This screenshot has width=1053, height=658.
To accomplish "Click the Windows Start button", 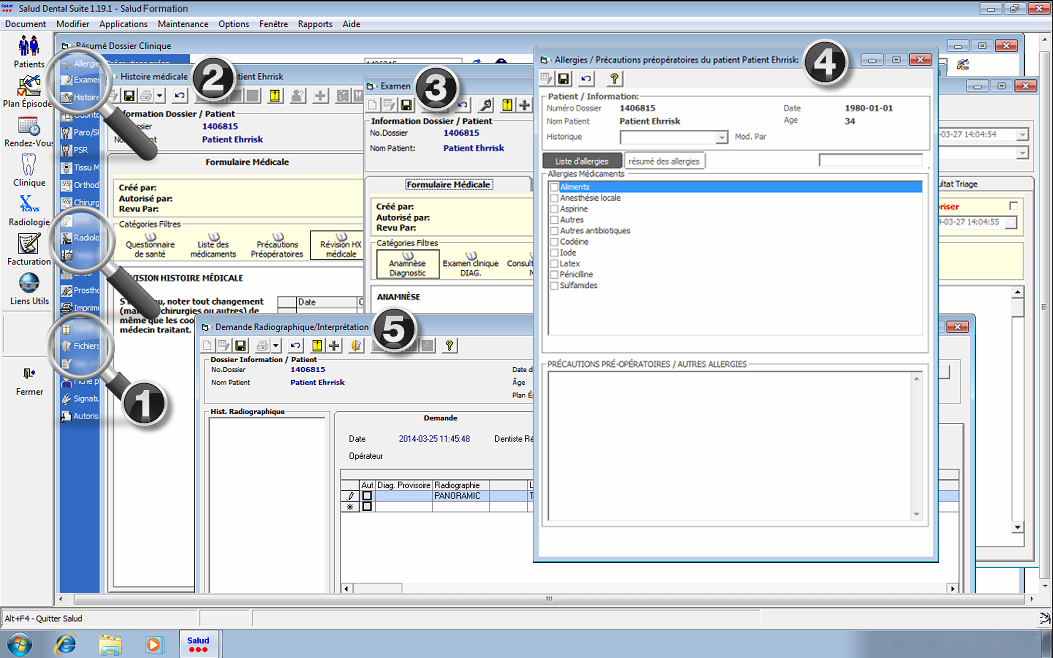I will coord(18,645).
